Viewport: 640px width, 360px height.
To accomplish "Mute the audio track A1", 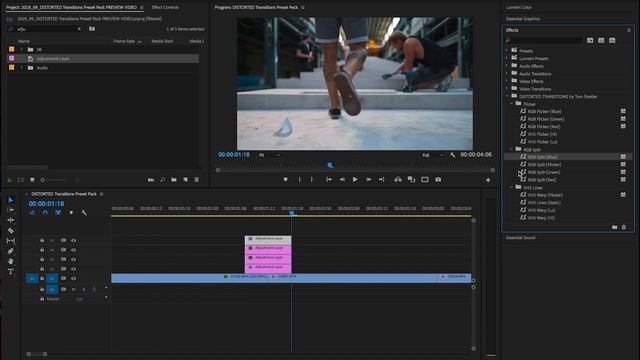I will point(73,289).
